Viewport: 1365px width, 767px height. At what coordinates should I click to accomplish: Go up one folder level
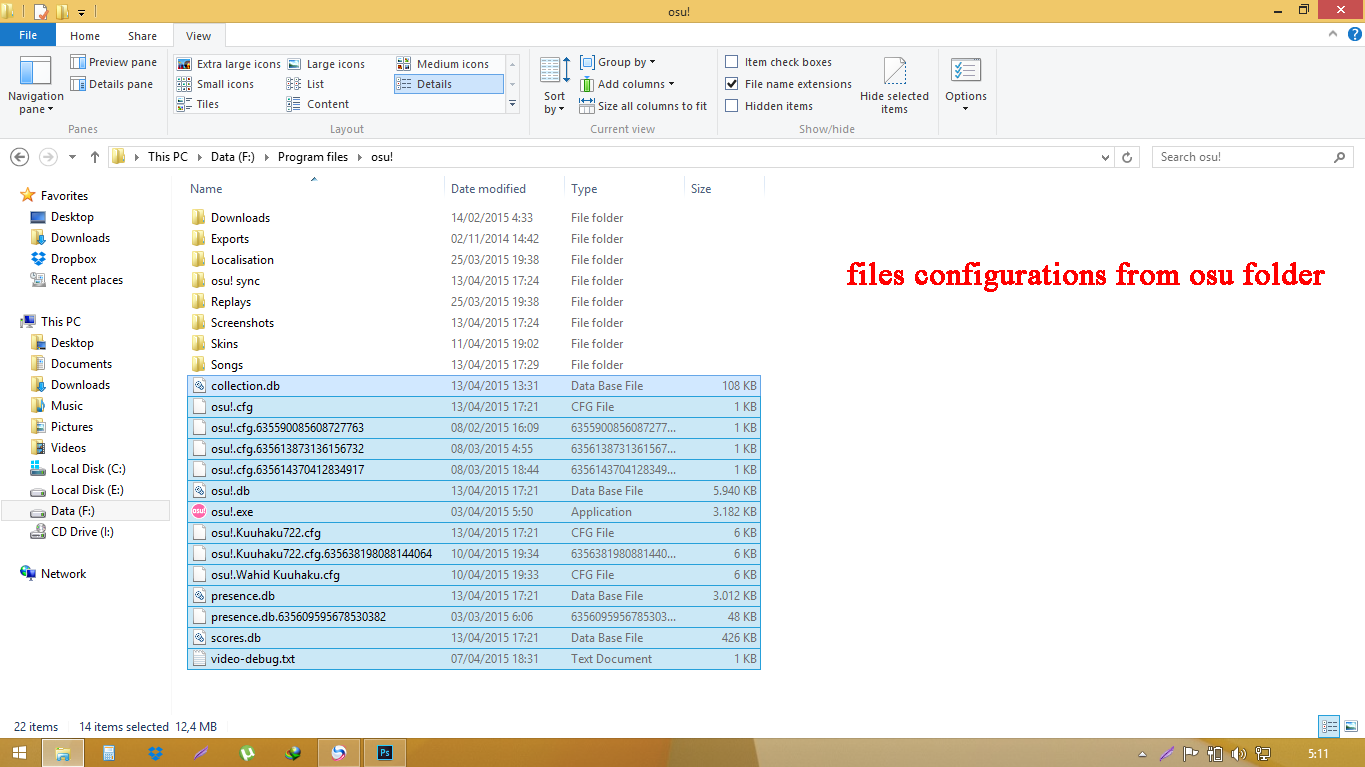(x=95, y=157)
